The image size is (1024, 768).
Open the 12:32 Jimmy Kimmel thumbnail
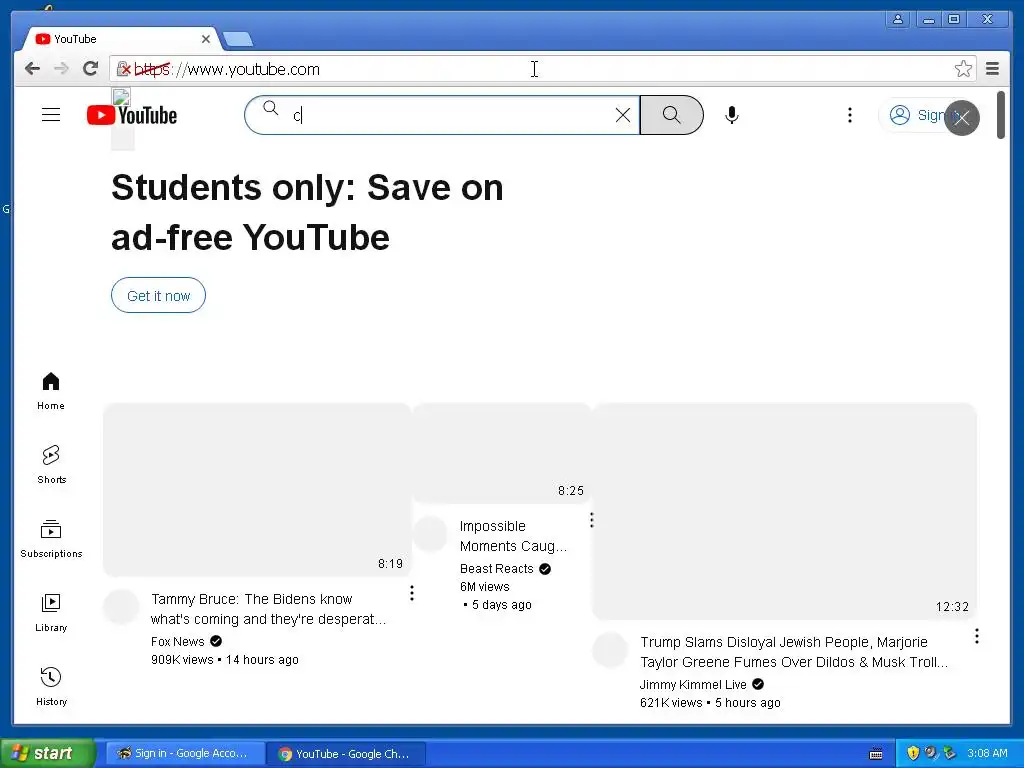point(784,511)
